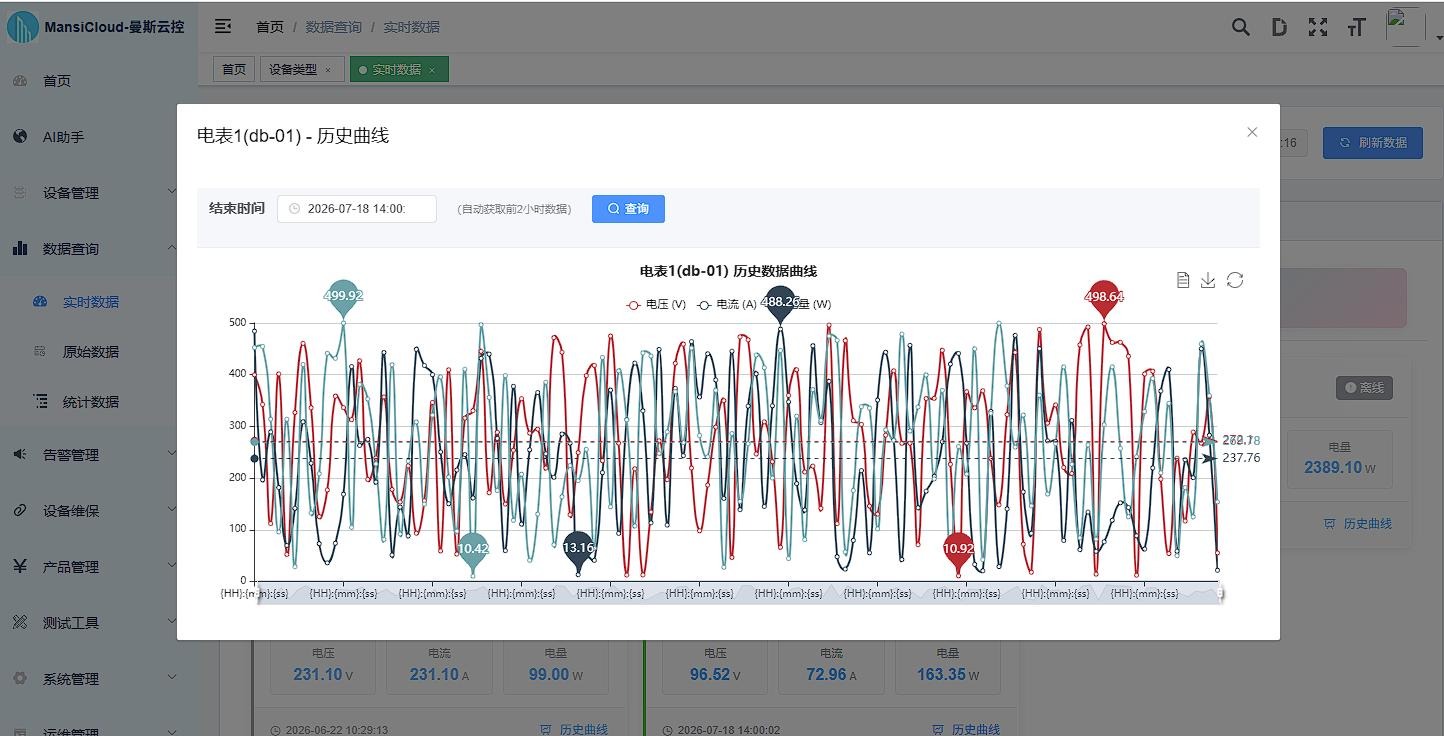Click the 统计数据 list icon in sidebar
This screenshot has width=1444, height=736.
click(40, 402)
